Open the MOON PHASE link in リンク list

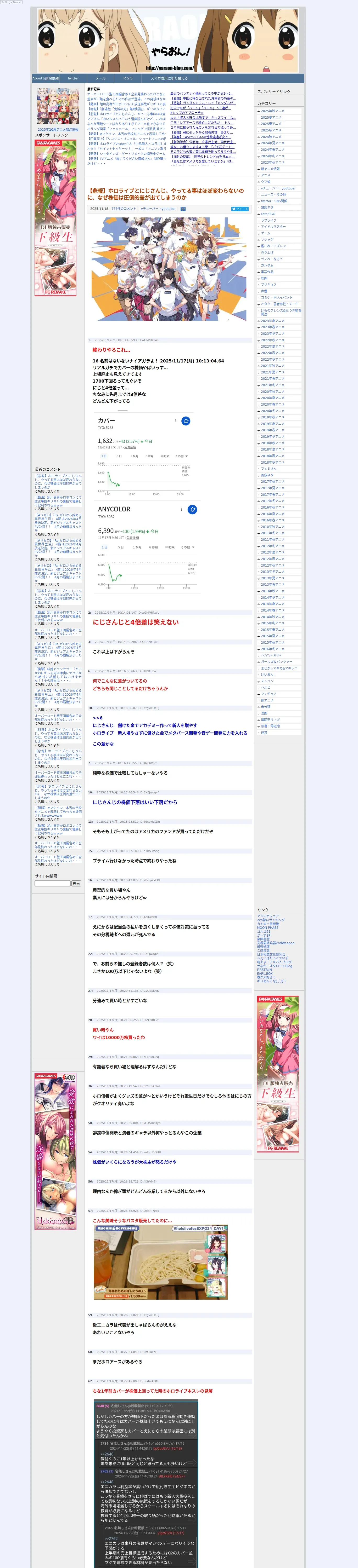[268, 928]
